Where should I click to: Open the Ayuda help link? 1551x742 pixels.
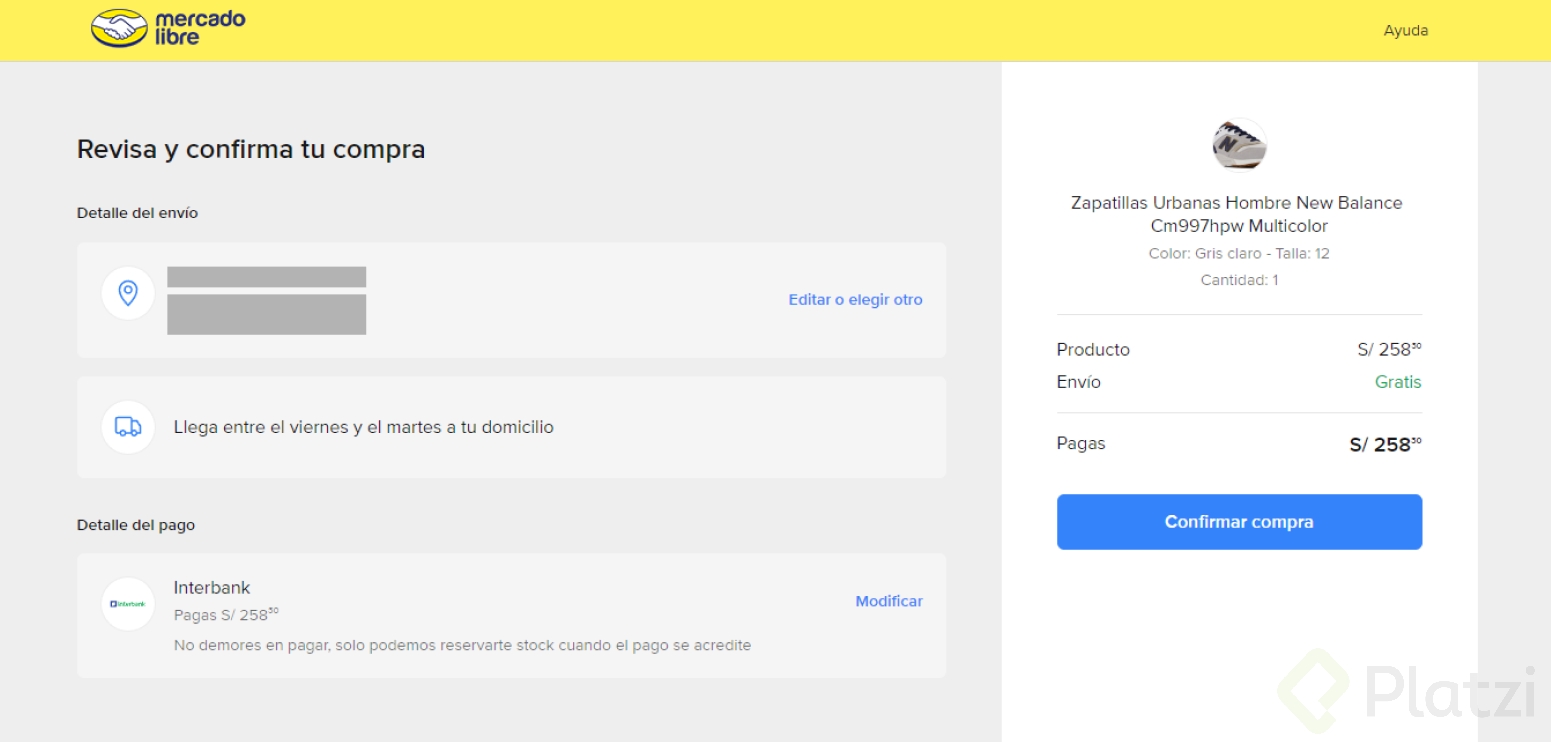tap(1405, 30)
